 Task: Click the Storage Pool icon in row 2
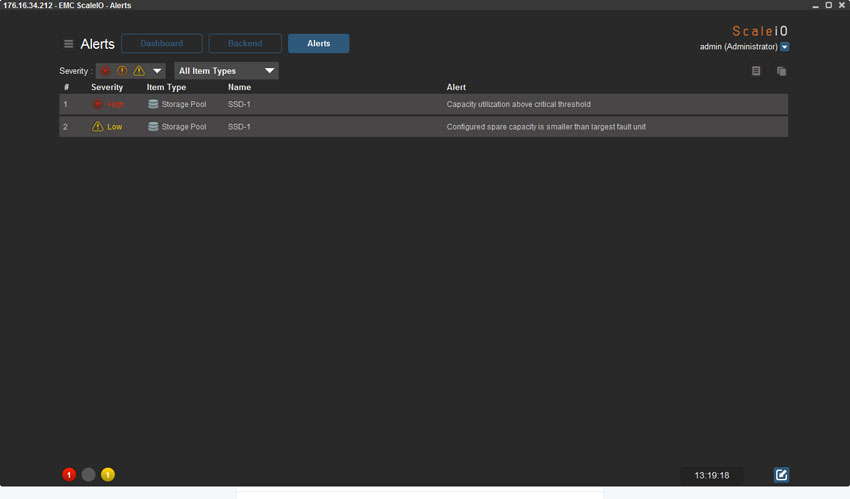[153, 126]
